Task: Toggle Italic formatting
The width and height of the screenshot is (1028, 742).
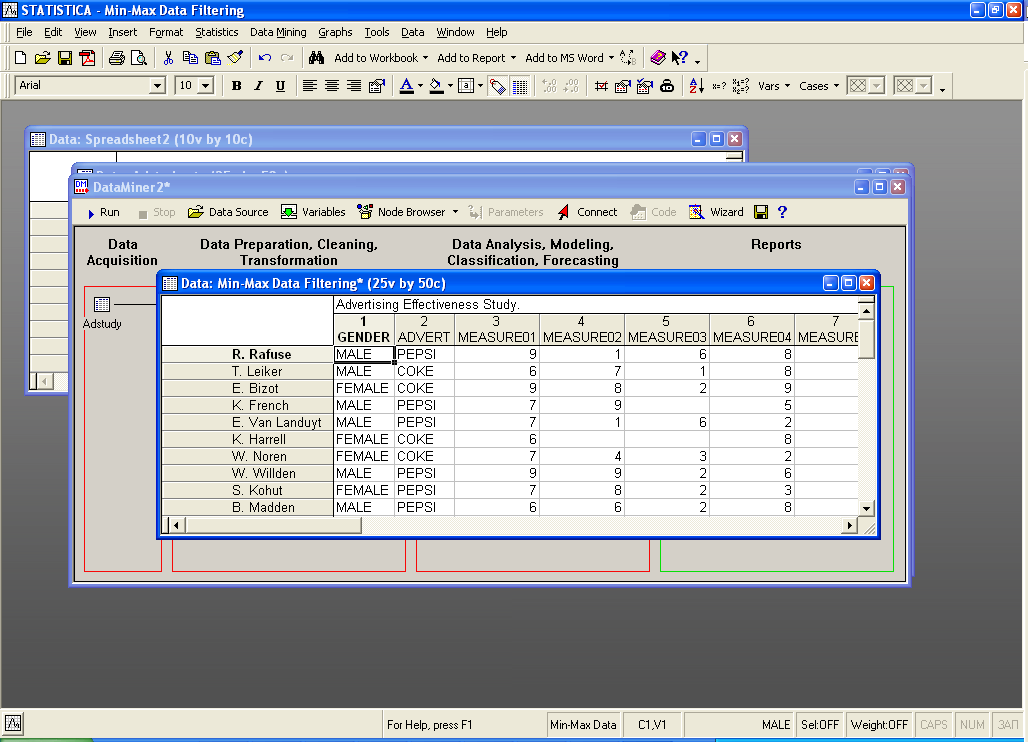Action: pyautogui.click(x=258, y=86)
